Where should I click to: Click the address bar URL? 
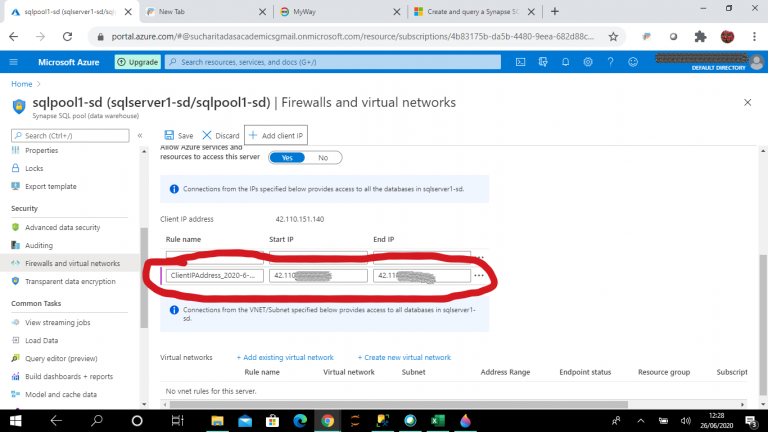[353, 37]
